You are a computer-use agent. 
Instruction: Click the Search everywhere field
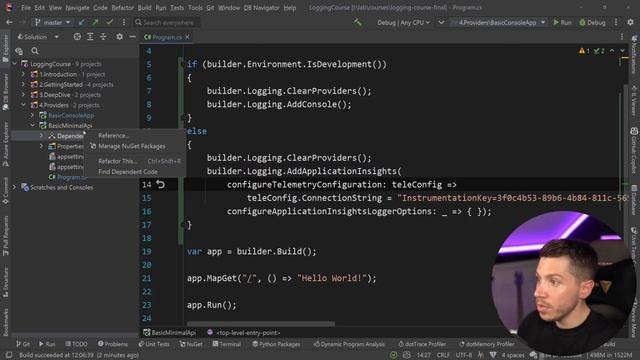point(167,22)
